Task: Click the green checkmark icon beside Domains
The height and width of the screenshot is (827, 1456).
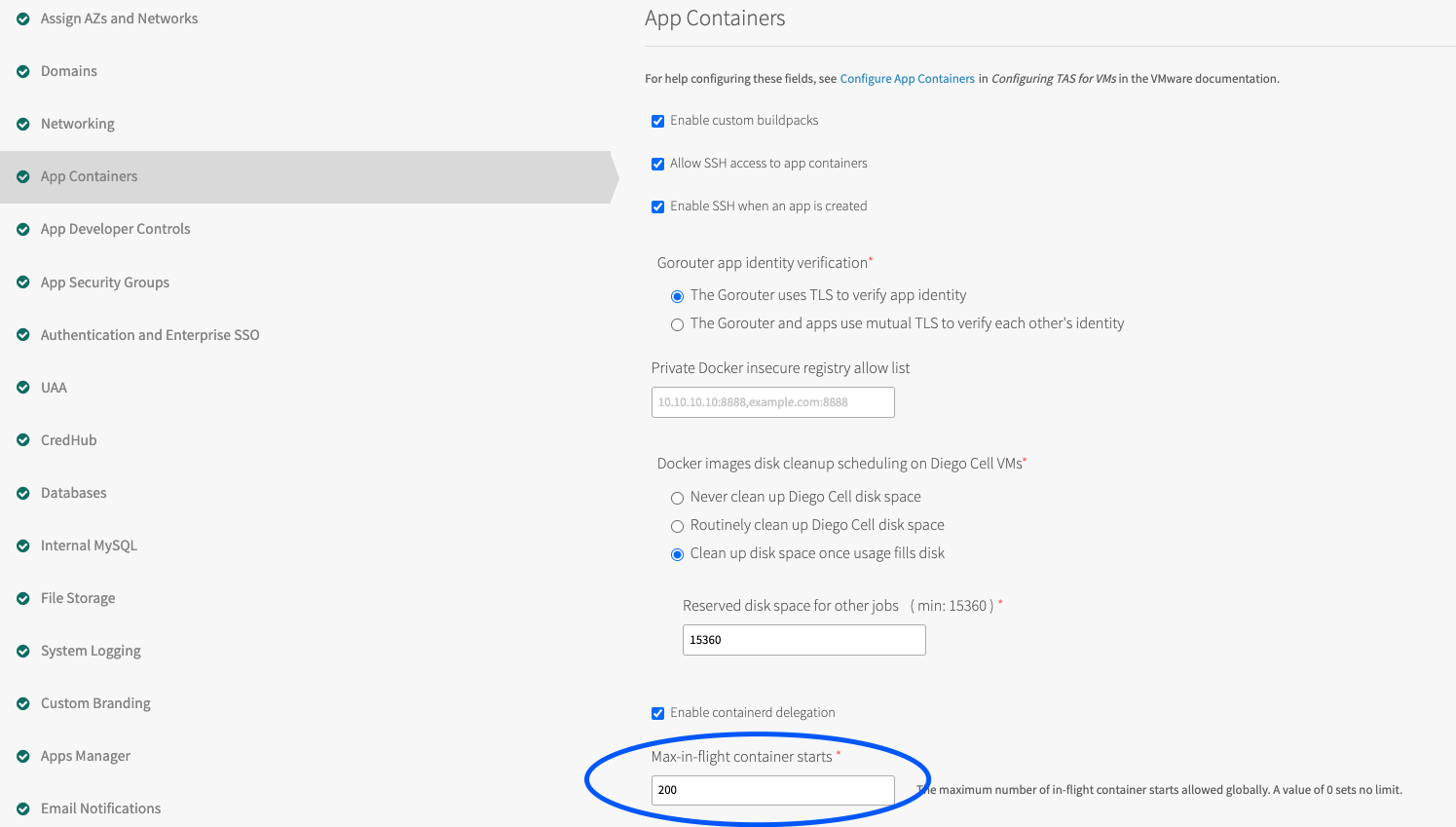Action: point(23,72)
